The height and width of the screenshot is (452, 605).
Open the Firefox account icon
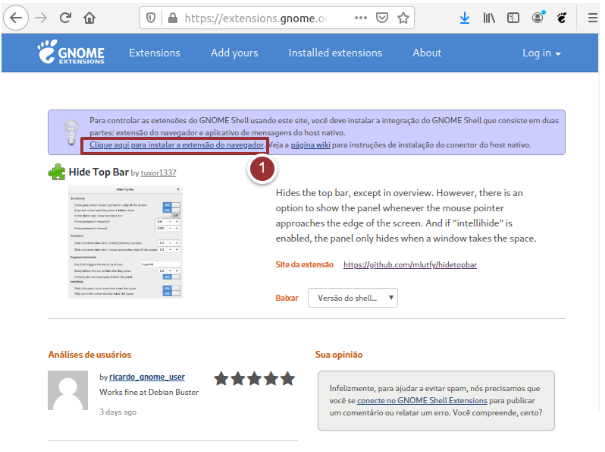click(538, 17)
